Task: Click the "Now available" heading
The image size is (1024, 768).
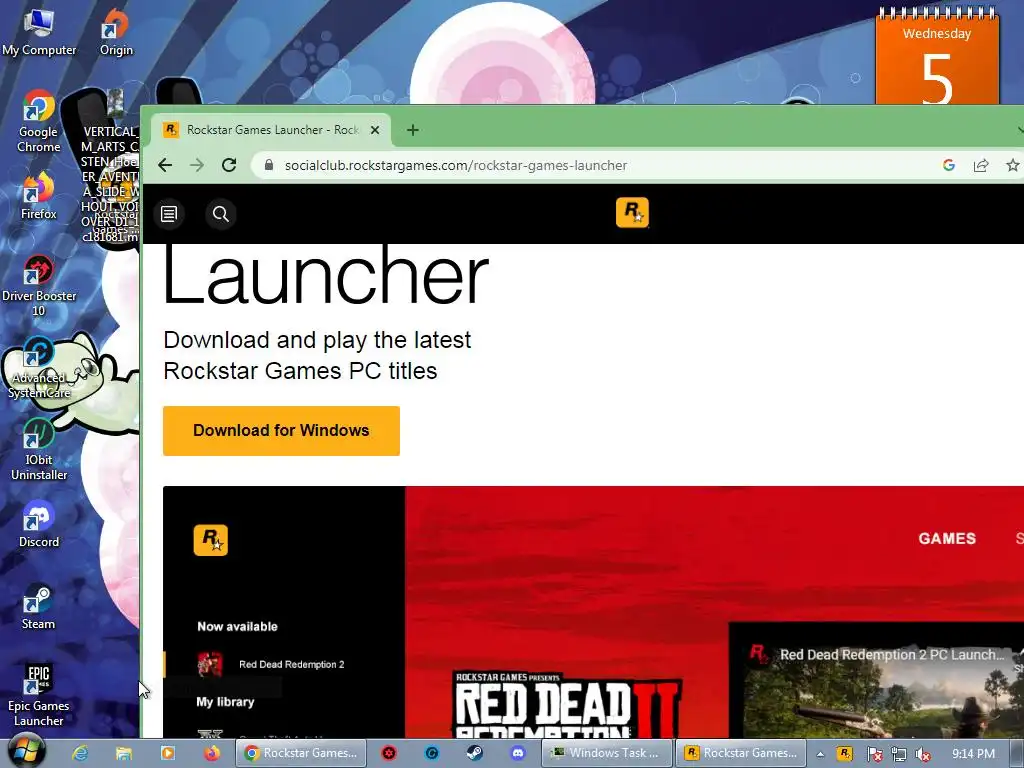Action: pyautogui.click(x=237, y=626)
